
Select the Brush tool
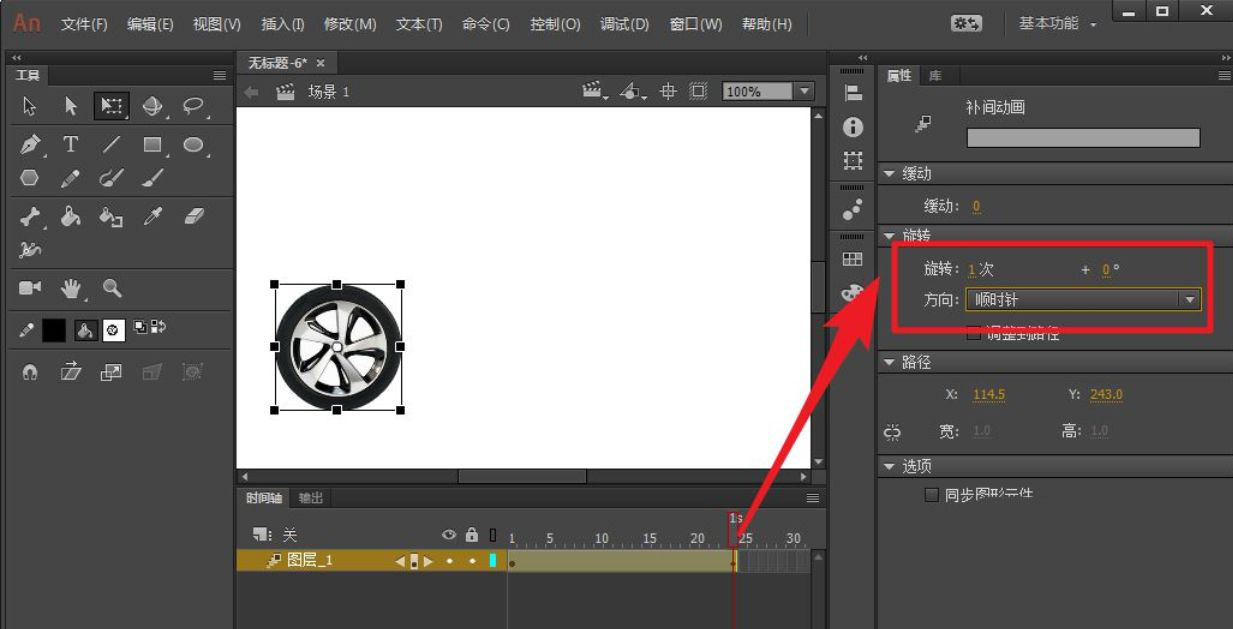(152, 178)
